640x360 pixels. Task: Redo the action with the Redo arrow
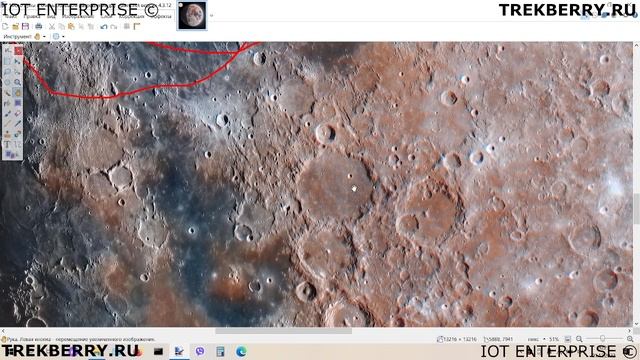coord(113,27)
